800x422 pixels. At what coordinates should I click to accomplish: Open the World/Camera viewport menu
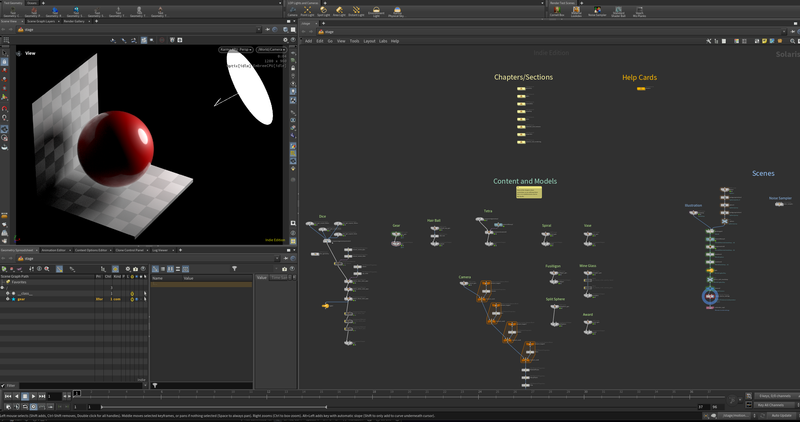pyautogui.click(x=270, y=49)
